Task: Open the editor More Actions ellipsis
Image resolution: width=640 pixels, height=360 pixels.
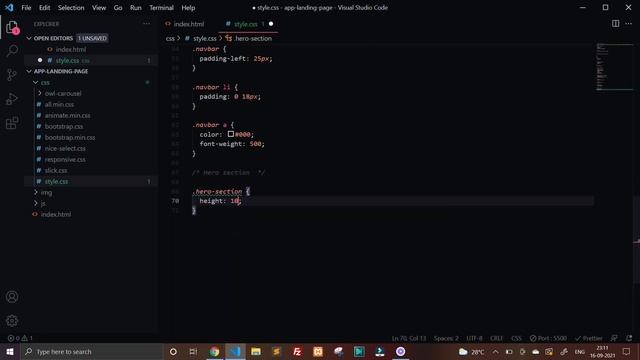Action: (629, 24)
